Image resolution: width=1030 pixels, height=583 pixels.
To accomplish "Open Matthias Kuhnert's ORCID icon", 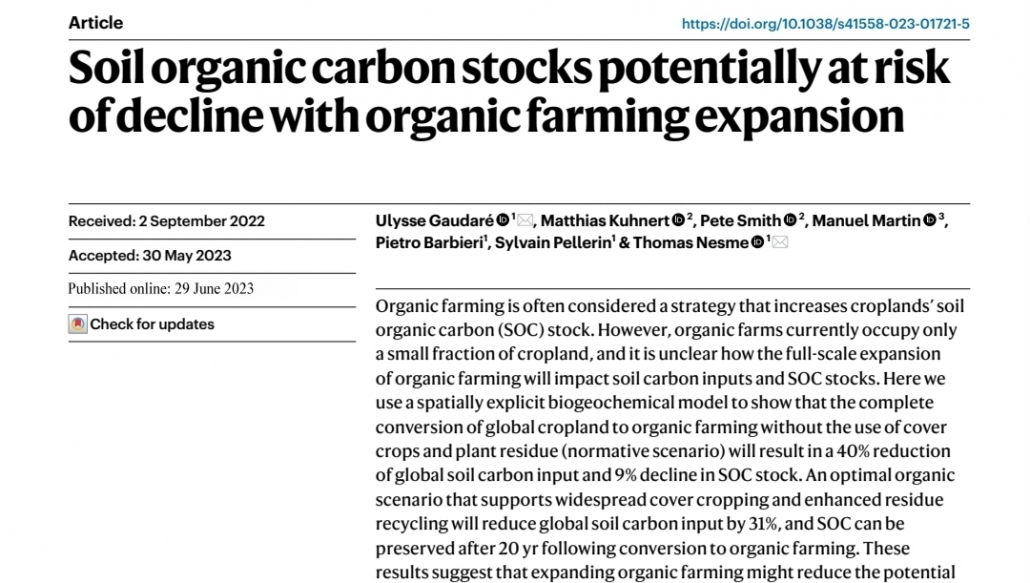I will click(x=679, y=220).
